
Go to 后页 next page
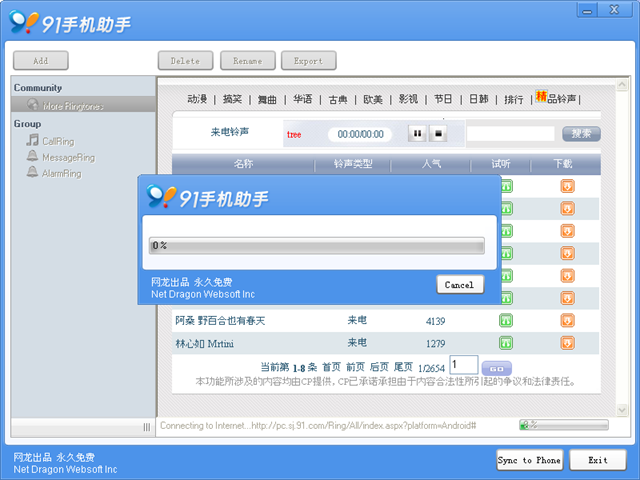(379, 367)
